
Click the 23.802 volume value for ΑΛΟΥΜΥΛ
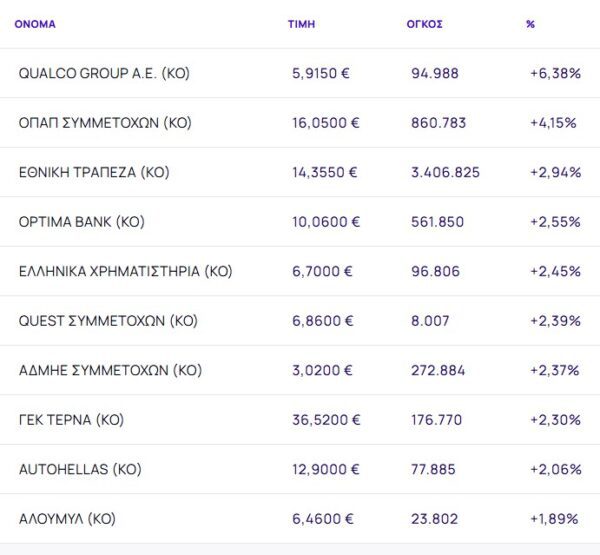[x=436, y=519]
